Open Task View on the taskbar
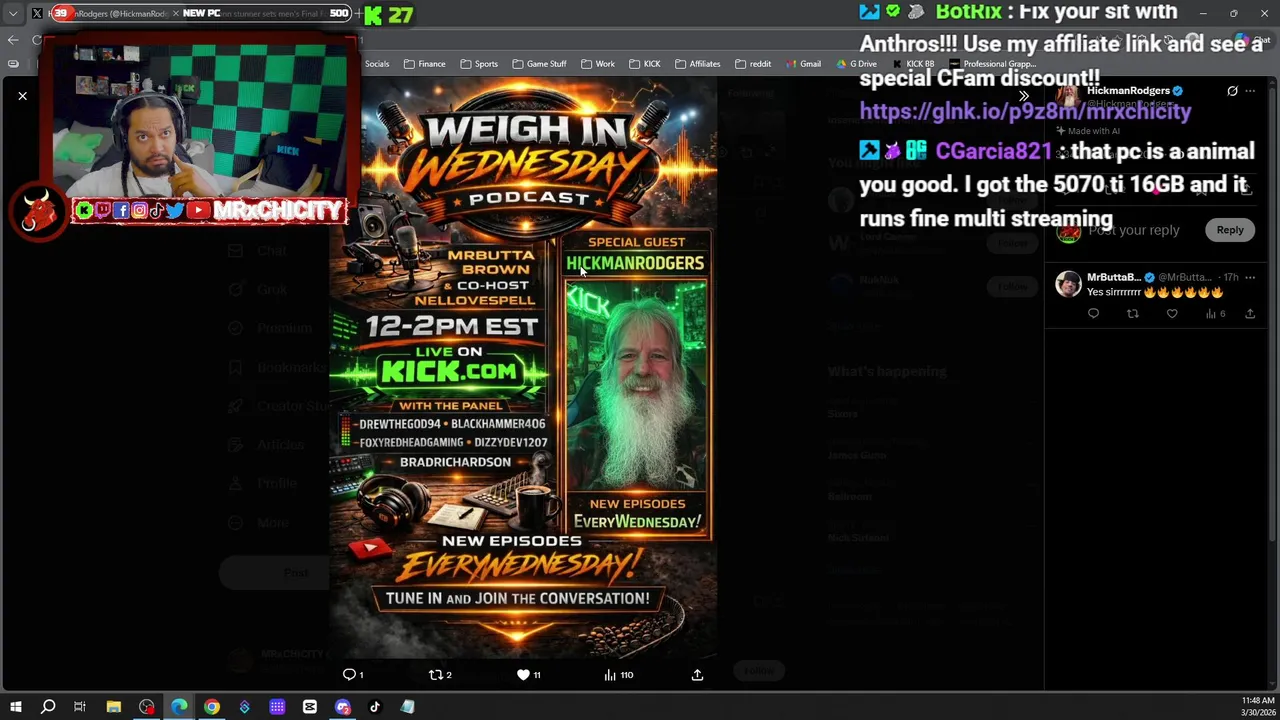Screen dimensions: 1280x720 point(80,707)
